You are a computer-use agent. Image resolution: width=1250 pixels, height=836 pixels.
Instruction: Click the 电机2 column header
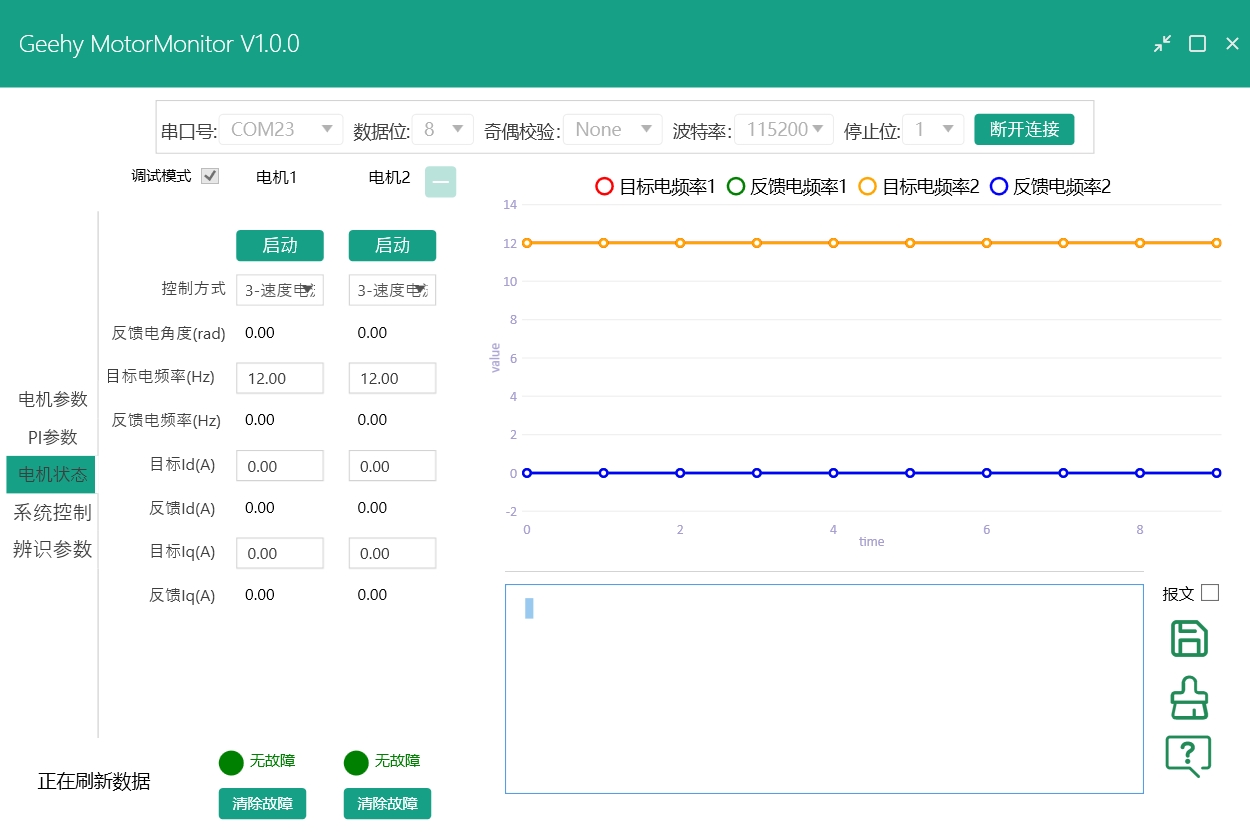(389, 177)
